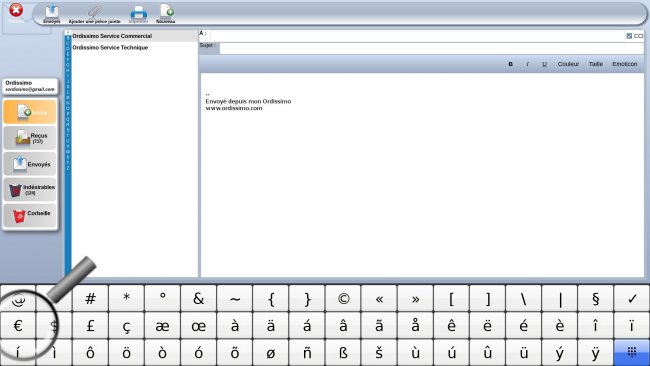Click the À recipient input field

coord(417,36)
